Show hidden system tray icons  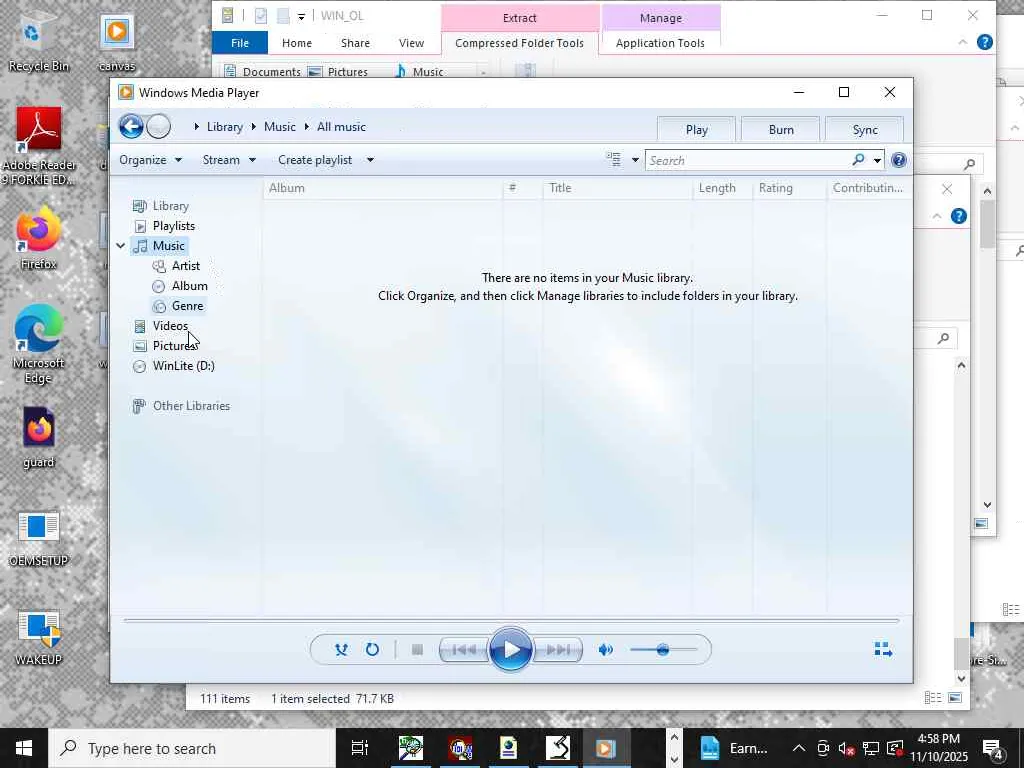coord(799,748)
